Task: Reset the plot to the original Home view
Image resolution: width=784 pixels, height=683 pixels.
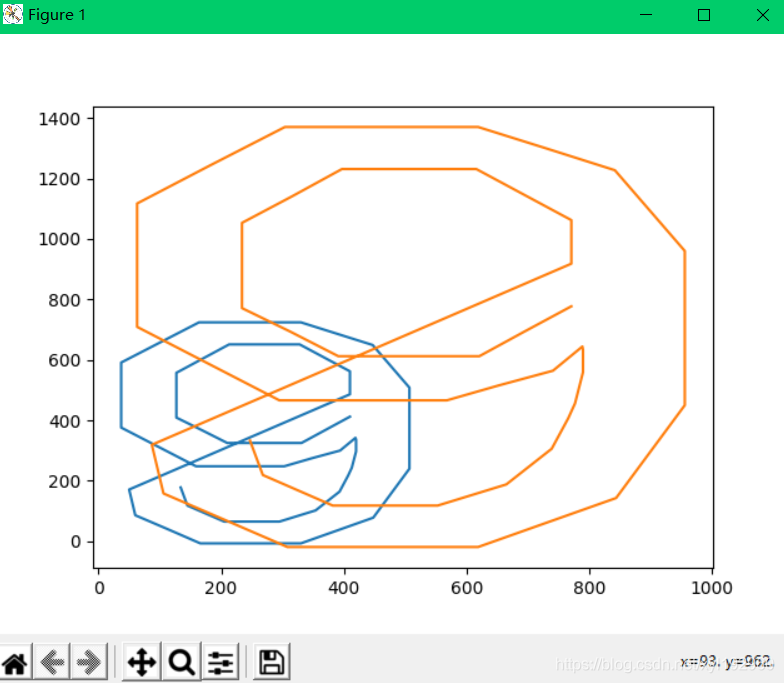Action: pos(15,663)
